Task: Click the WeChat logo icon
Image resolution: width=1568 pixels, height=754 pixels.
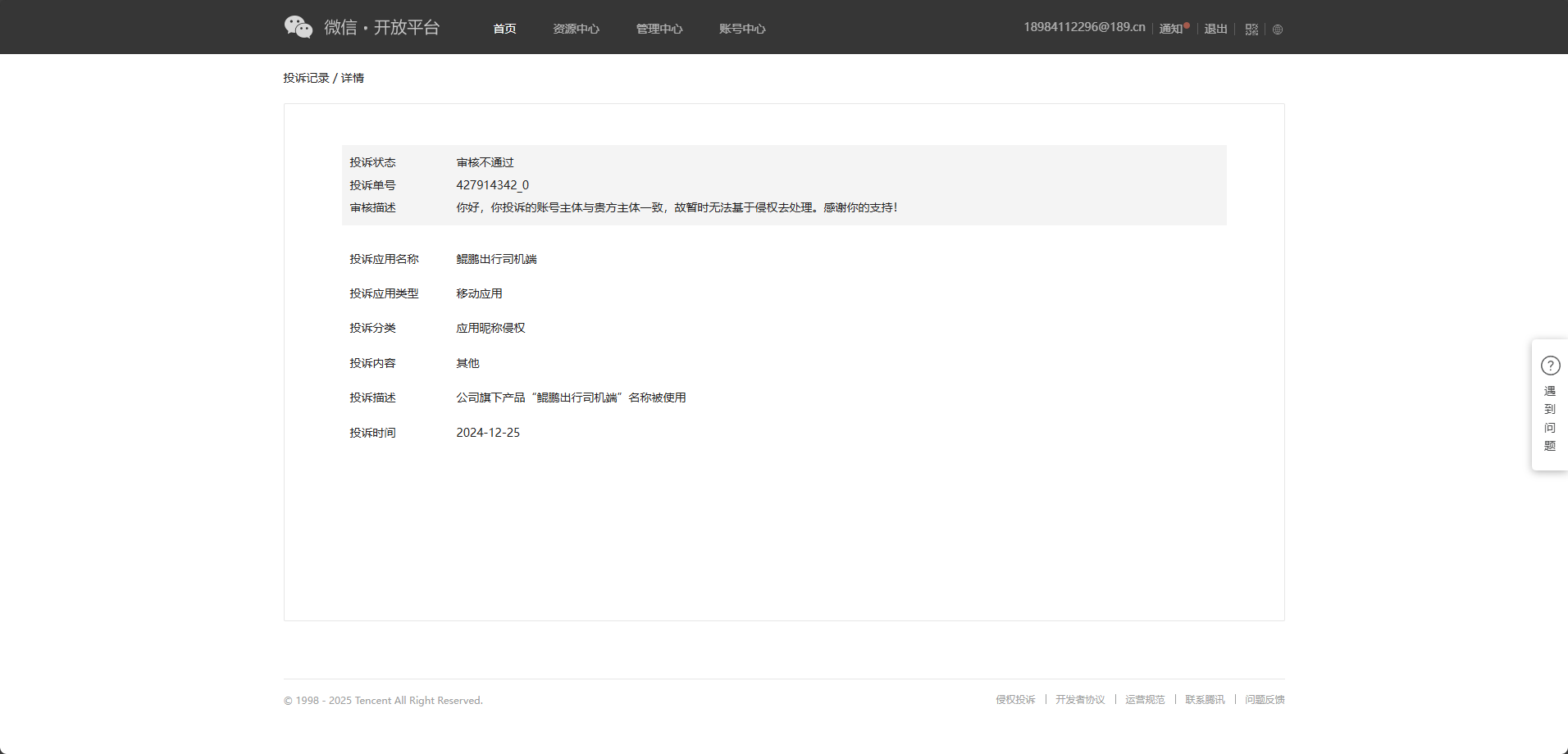Action: [x=299, y=27]
